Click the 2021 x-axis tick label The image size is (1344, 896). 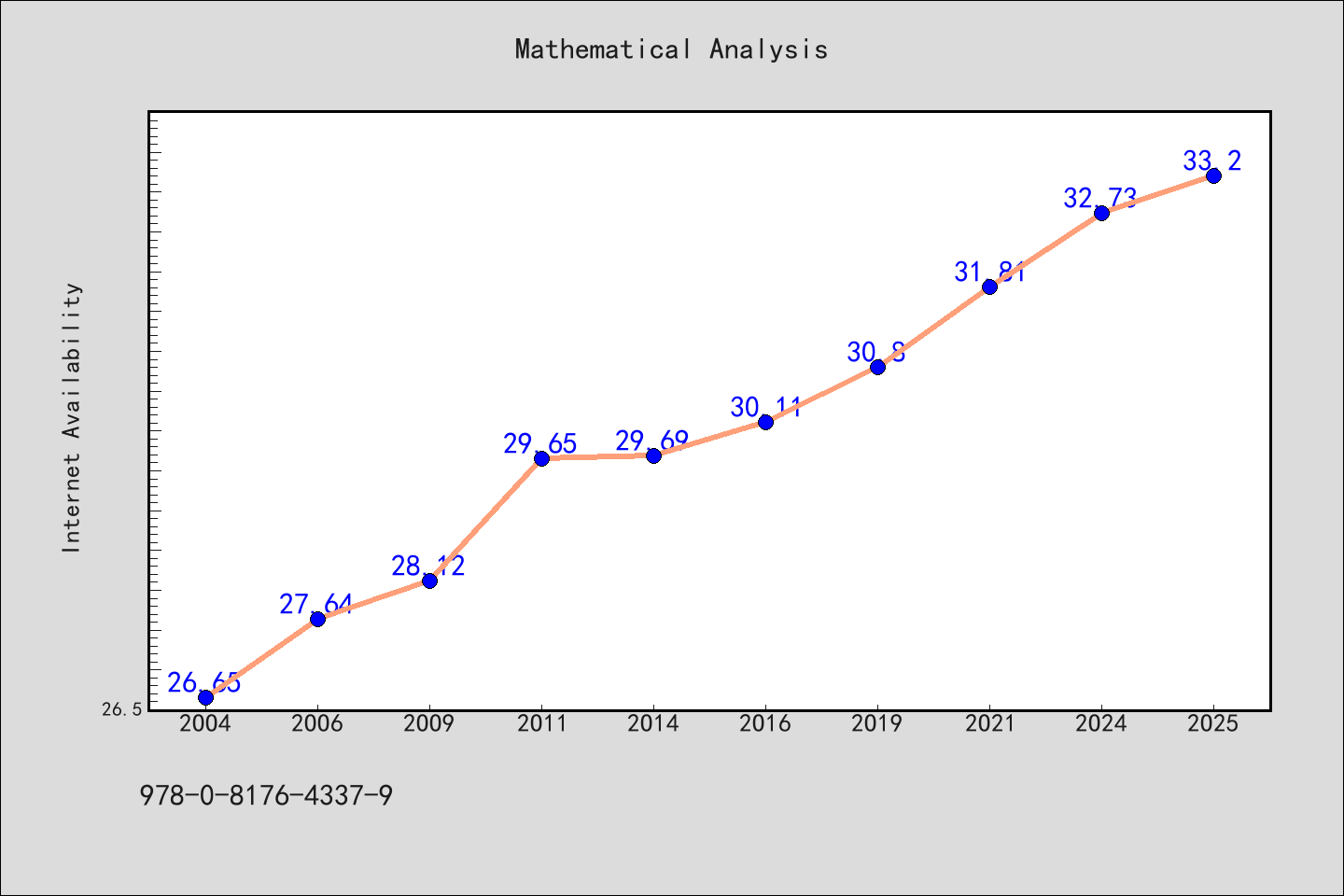click(989, 724)
